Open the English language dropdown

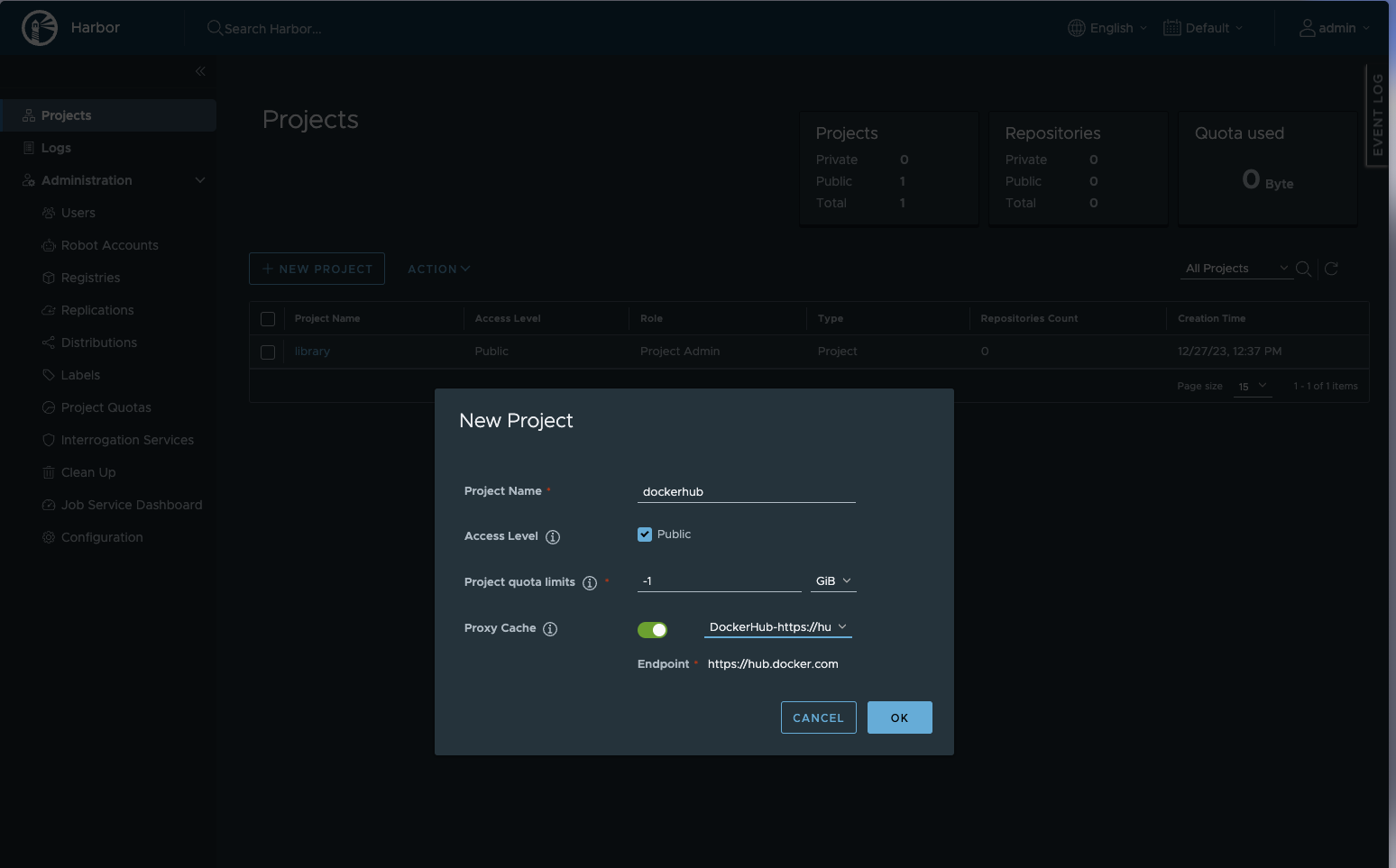click(1108, 28)
